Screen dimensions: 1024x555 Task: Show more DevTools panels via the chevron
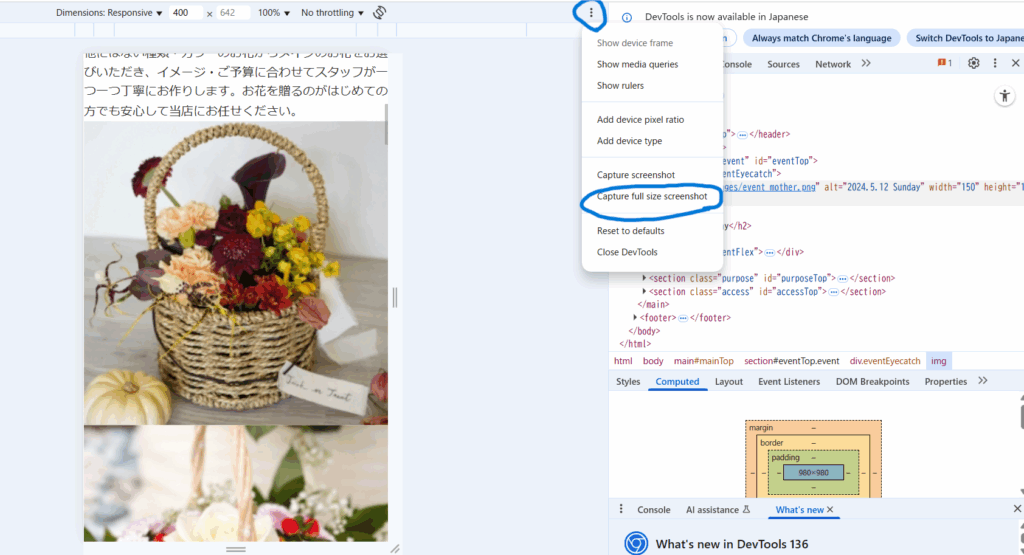pos(866,63)
